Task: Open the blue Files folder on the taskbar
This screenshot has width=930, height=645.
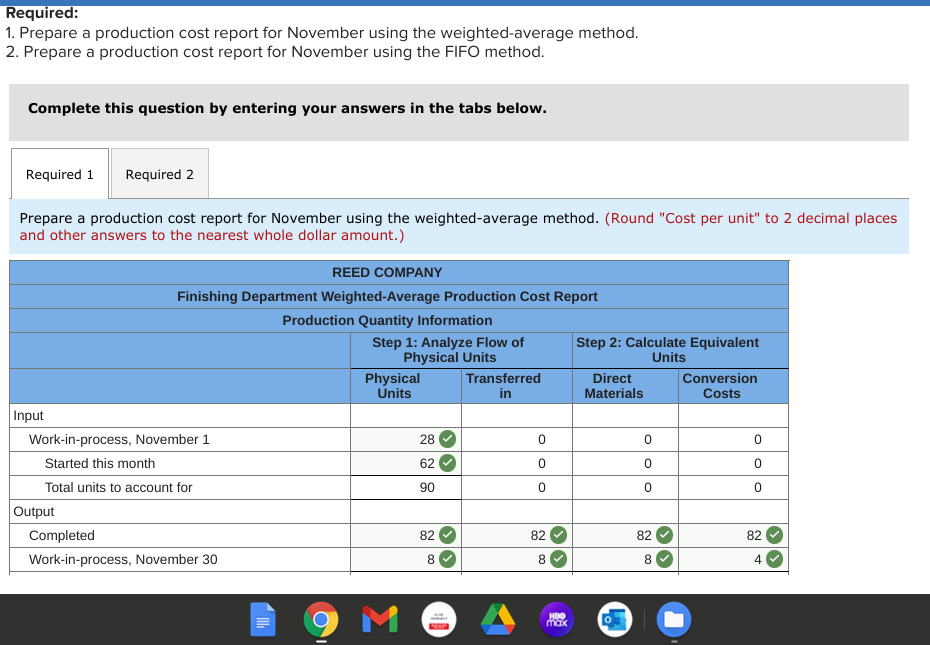Action: pyautogui.click(x=673, y=620)
